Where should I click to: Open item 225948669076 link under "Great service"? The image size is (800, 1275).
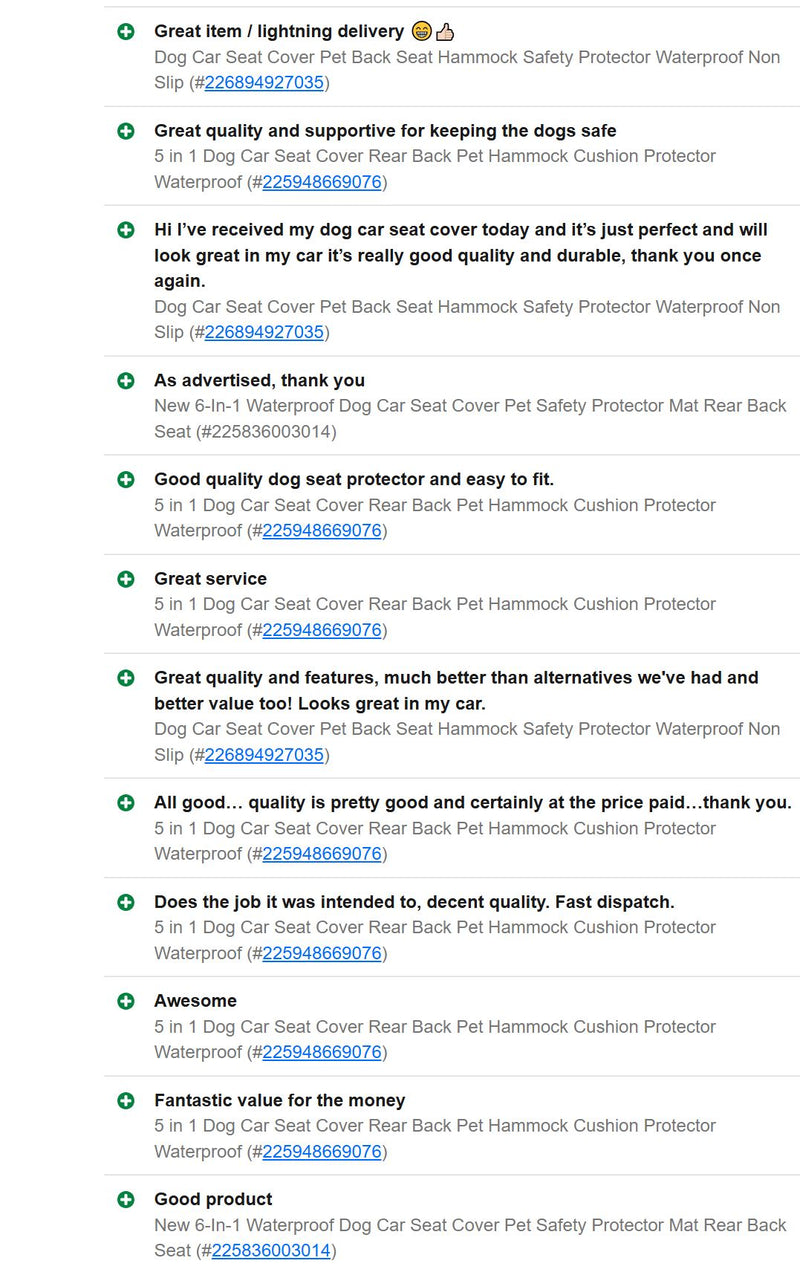click(322, 630)
